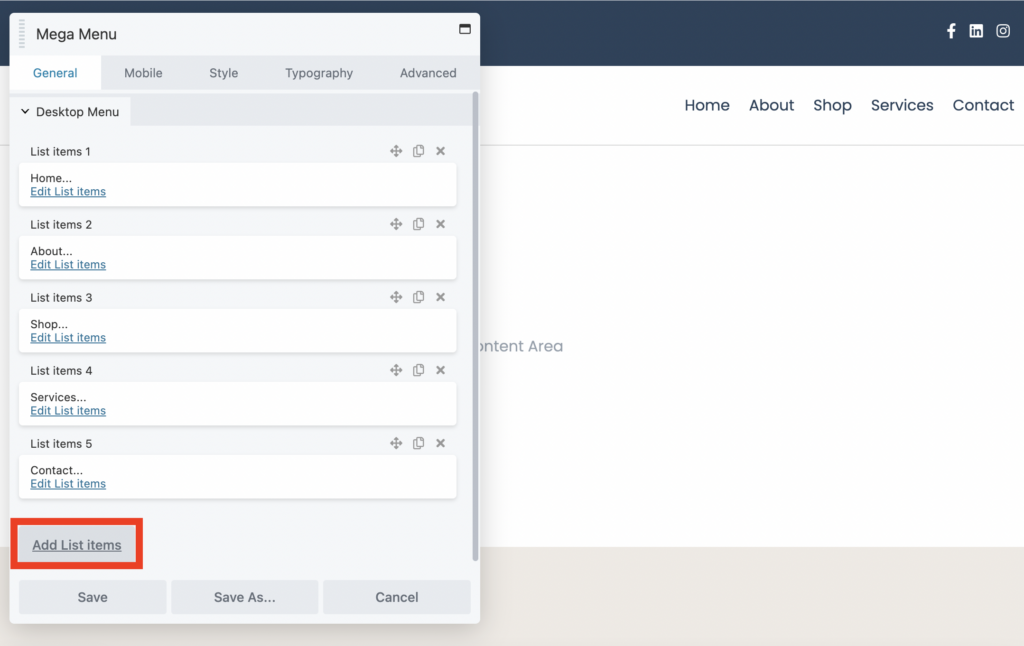The width and height of the screenshot is (1024, 646).
Task: Click the move icon for List items 1
Action: point(396,151)
